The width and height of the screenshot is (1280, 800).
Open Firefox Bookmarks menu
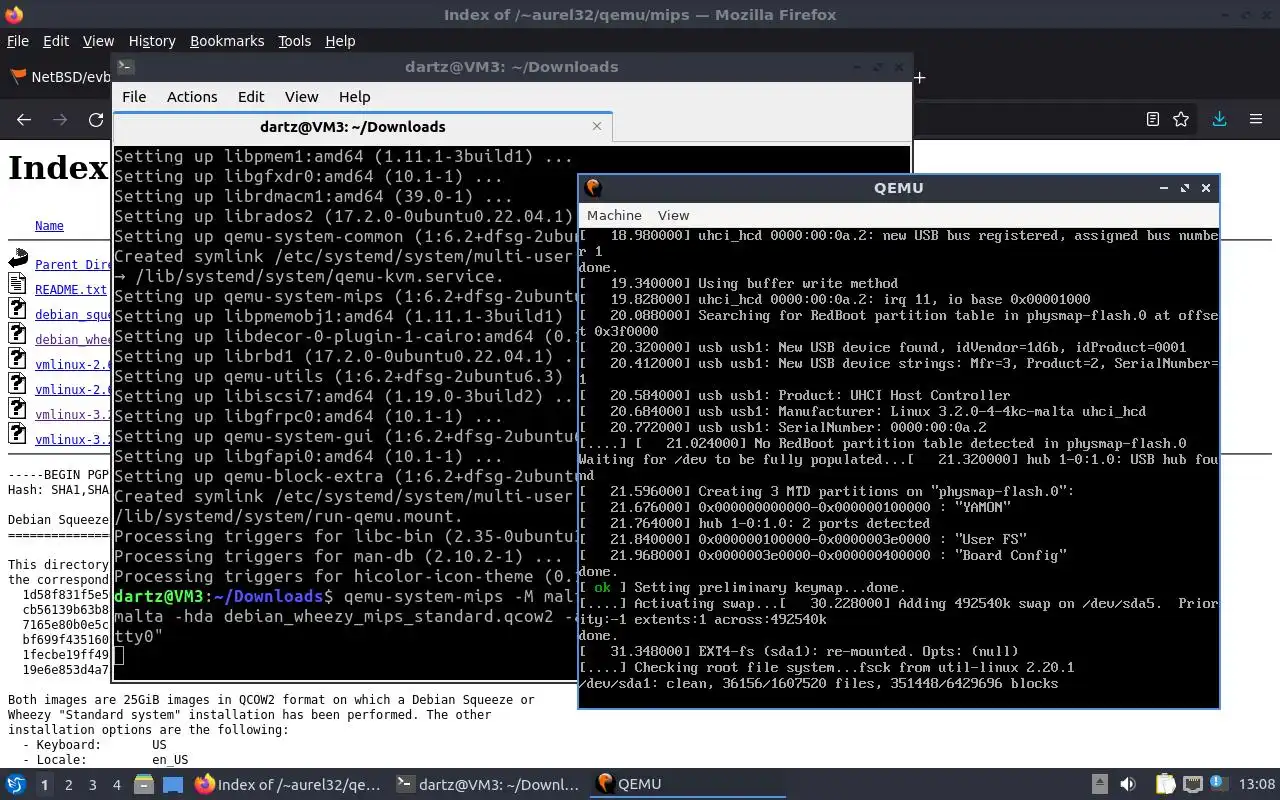[227, 41]
